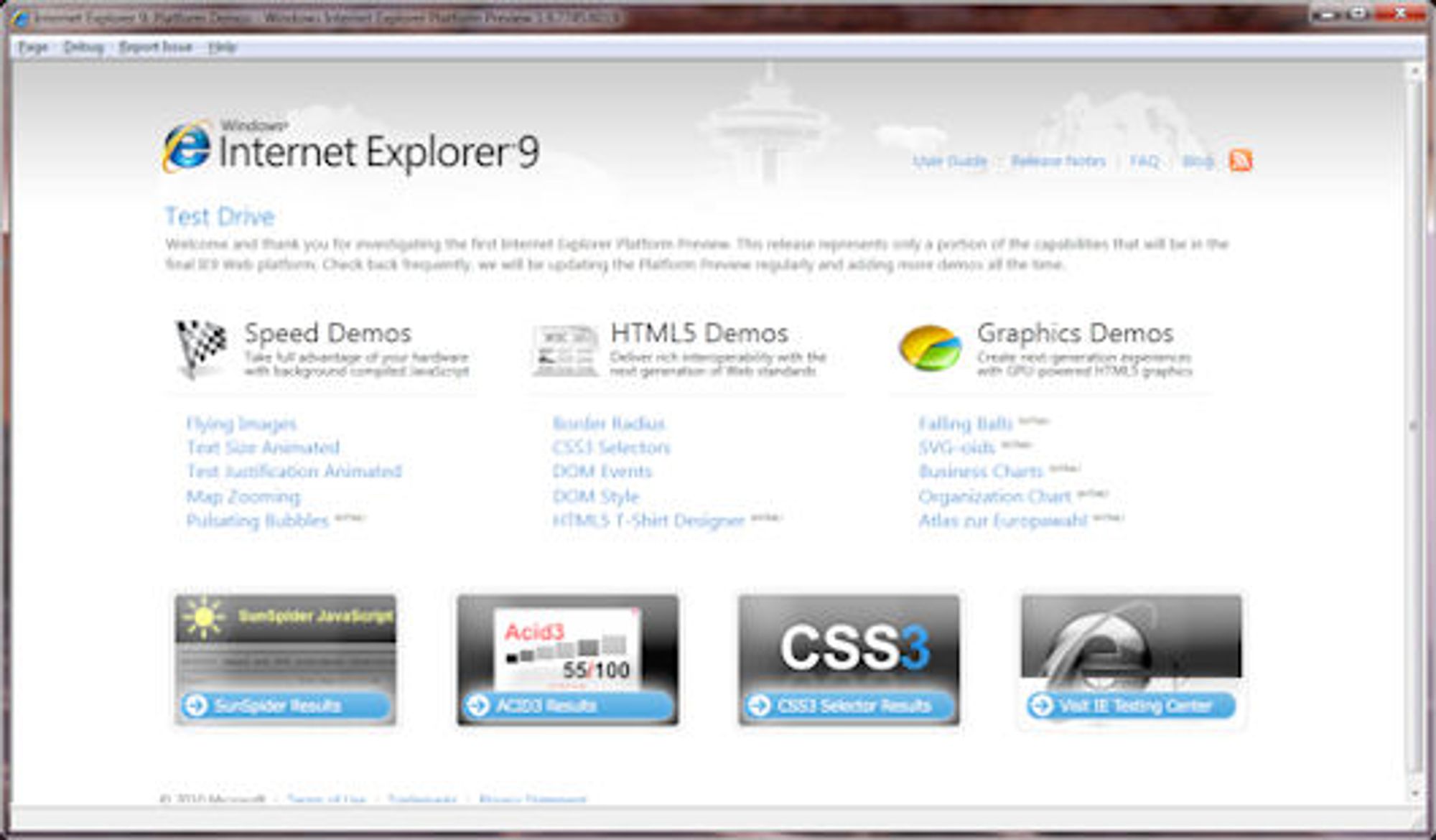Click the vertical scrollbar thumb
This screenshot has height=840, width=1436.
(1414, 426)
